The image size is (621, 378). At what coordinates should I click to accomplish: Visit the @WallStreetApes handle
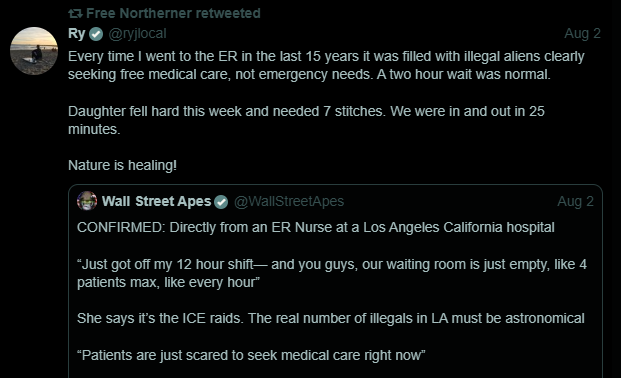point(289,201)
